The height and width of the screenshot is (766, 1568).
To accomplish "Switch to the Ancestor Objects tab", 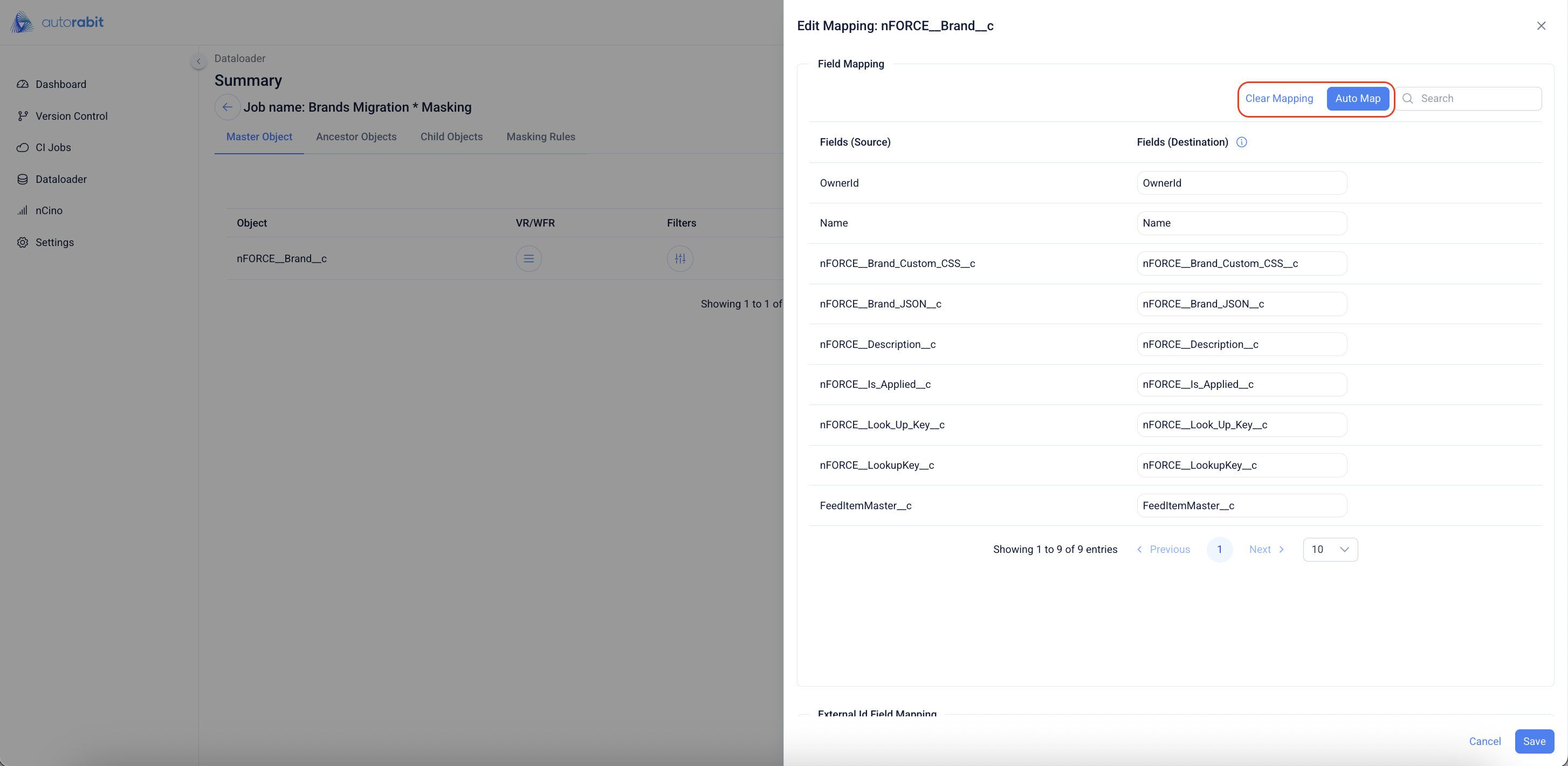I will pos(356,137).
